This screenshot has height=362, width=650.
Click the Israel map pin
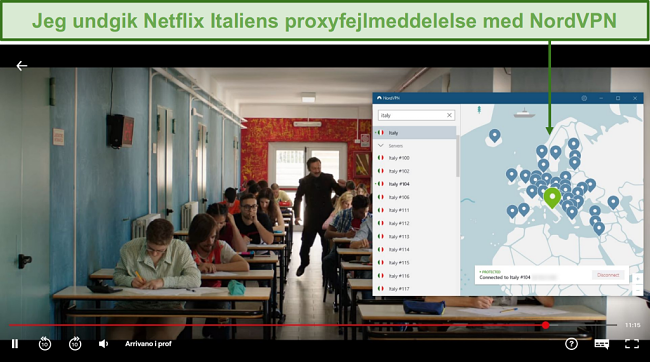(x=599, y=228)
